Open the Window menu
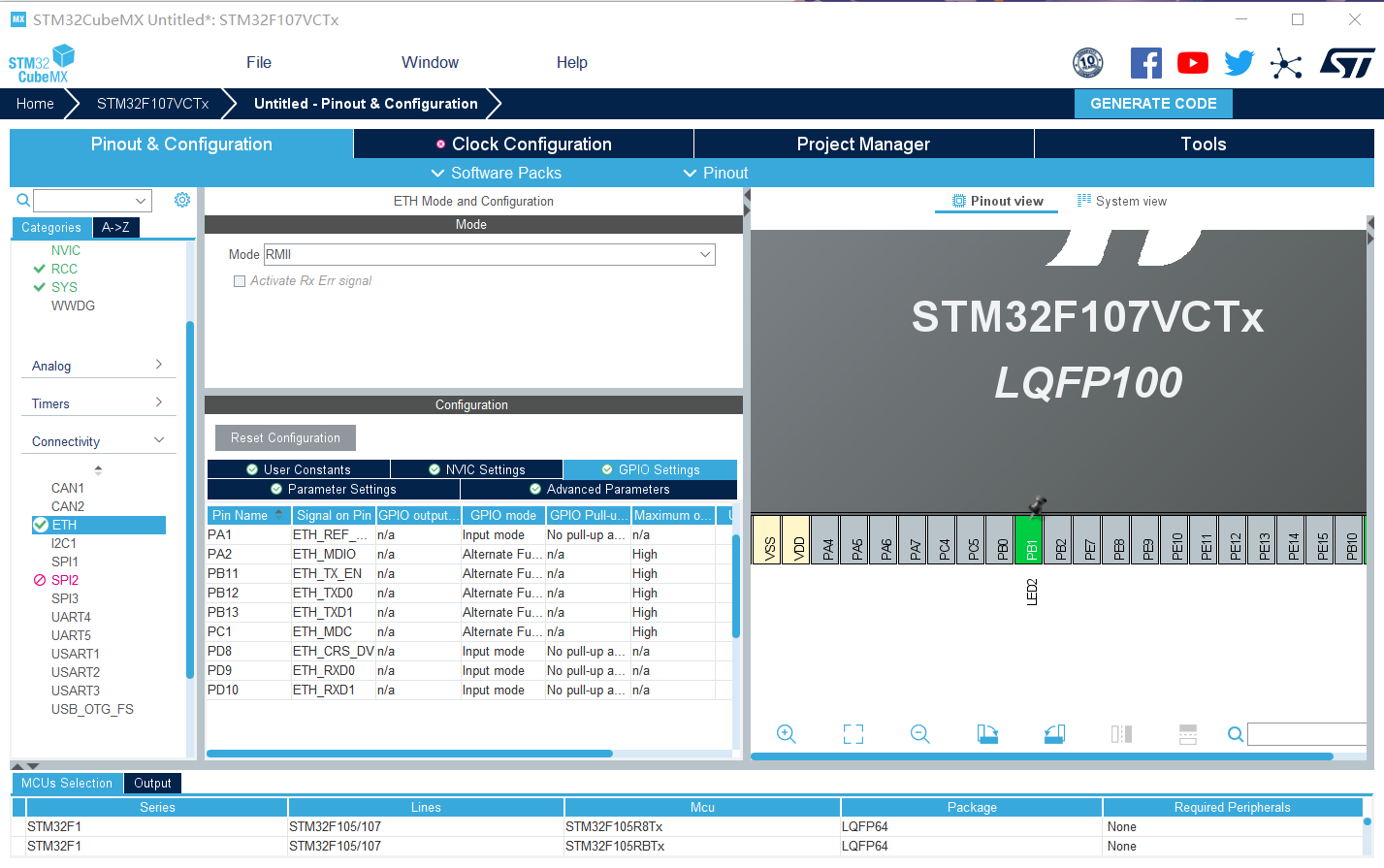 point(430,62)
